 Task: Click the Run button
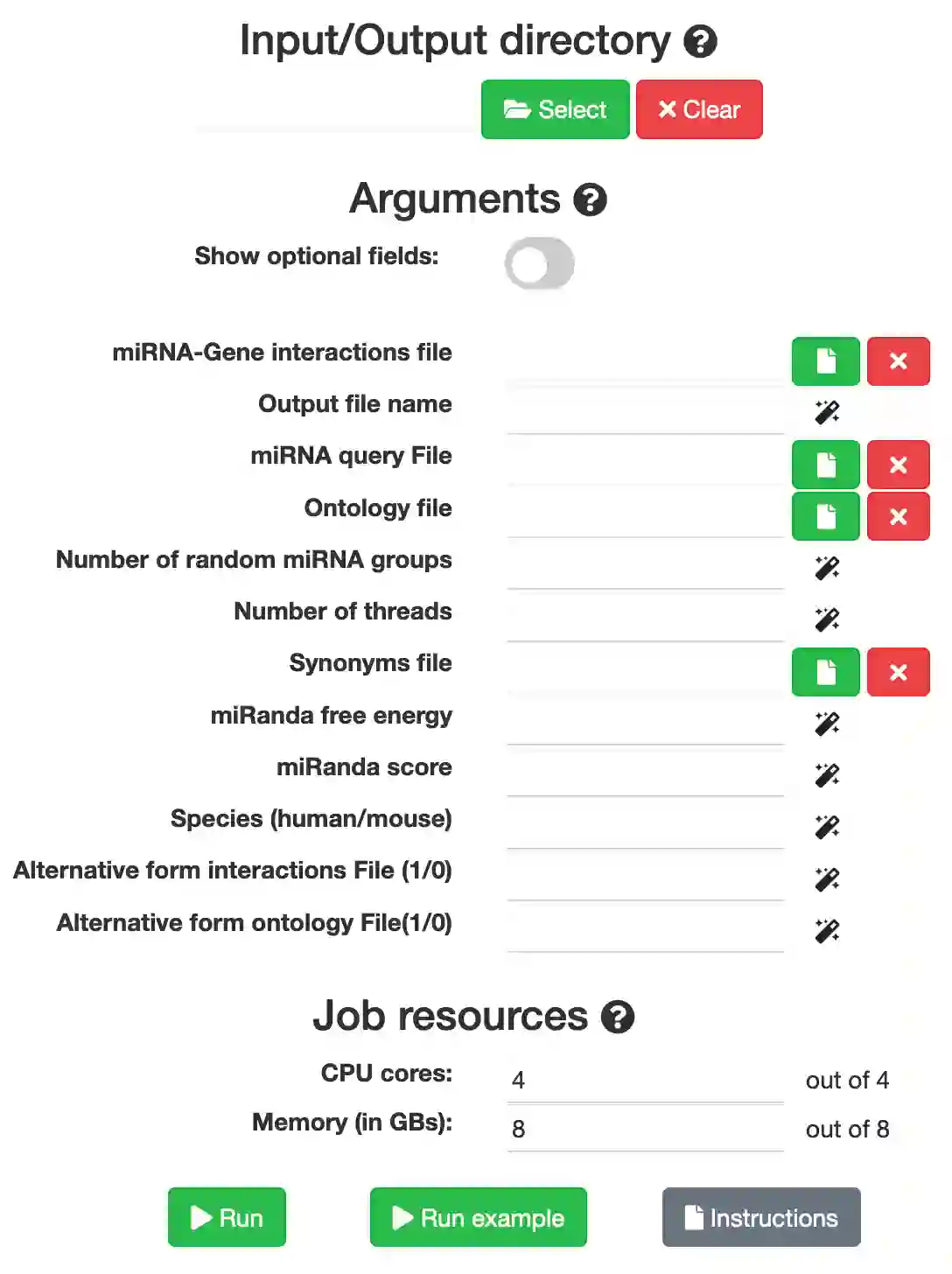pyautogui.click(x=227, y=1217)
